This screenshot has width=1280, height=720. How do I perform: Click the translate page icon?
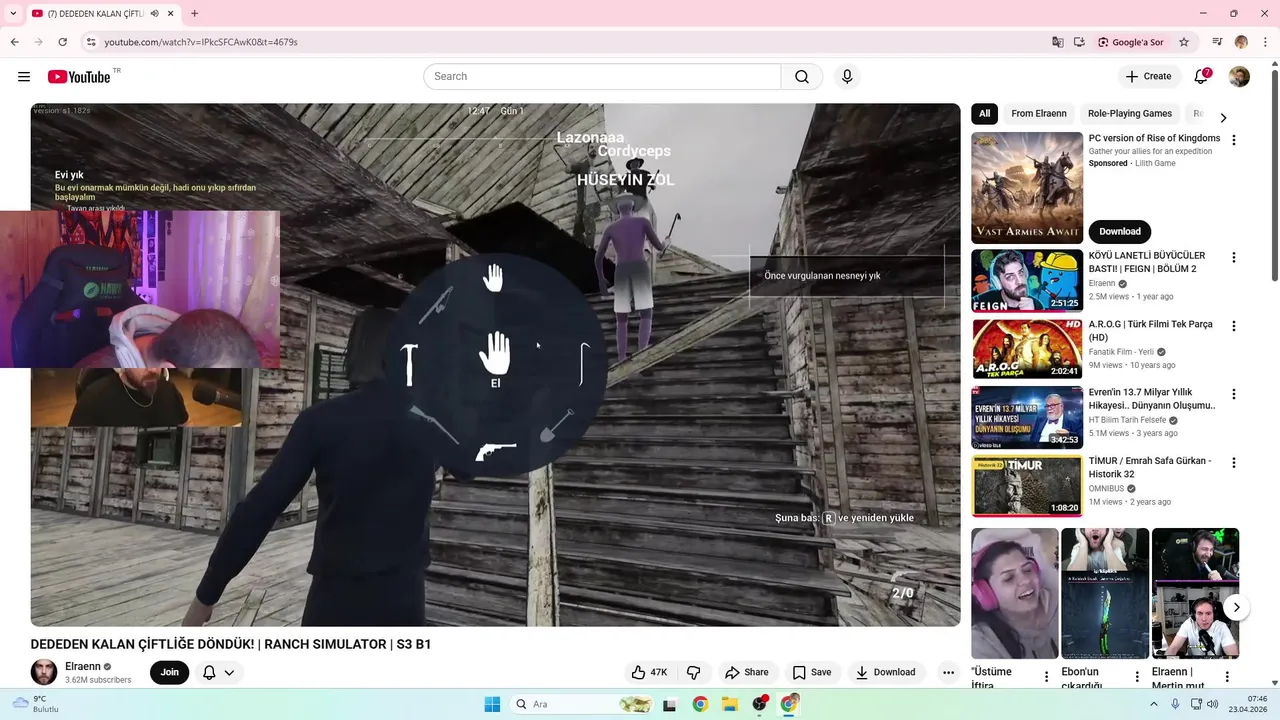click(x=1058, y=42)
